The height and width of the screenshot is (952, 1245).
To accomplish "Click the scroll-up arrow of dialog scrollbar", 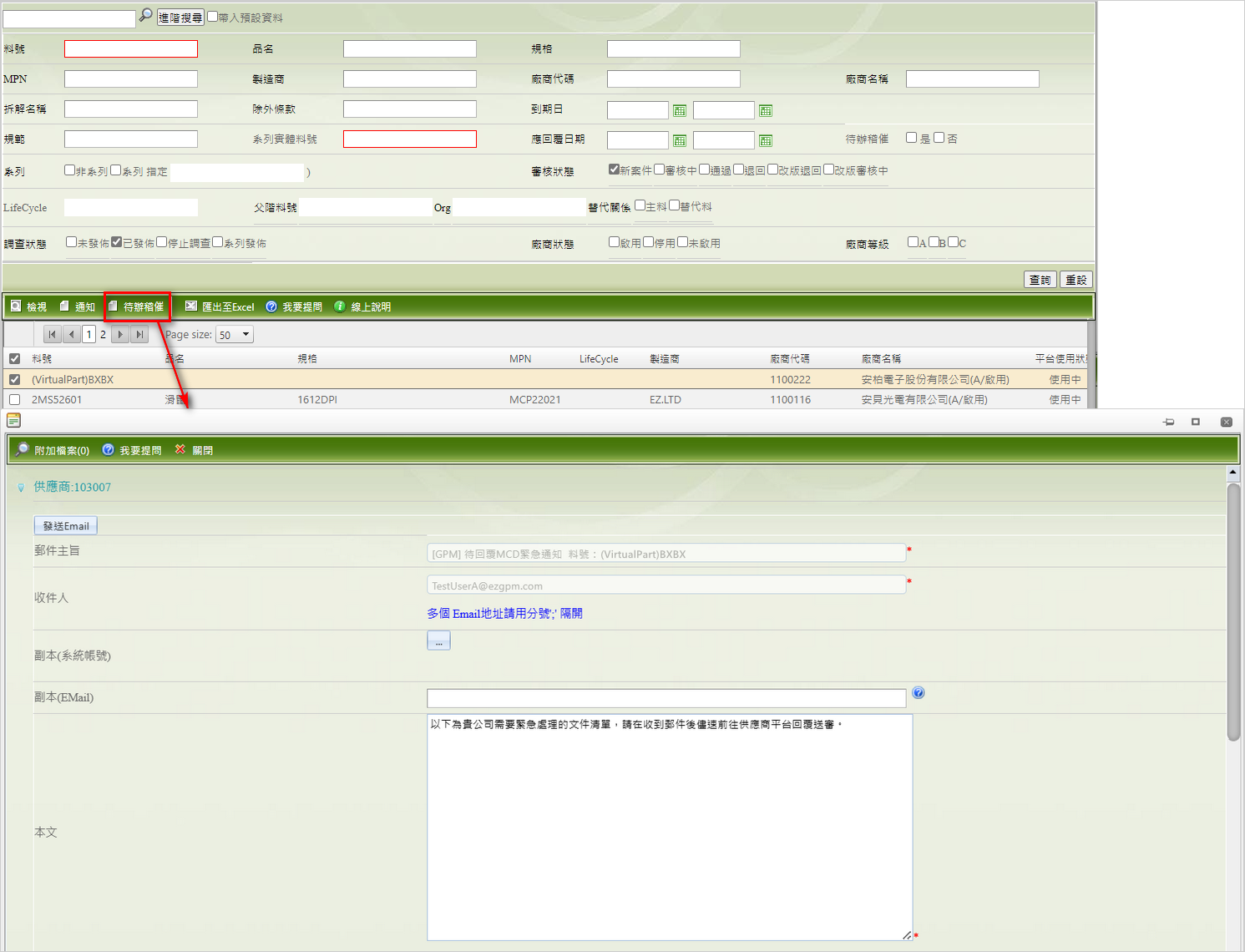I will pos(1233,473).
